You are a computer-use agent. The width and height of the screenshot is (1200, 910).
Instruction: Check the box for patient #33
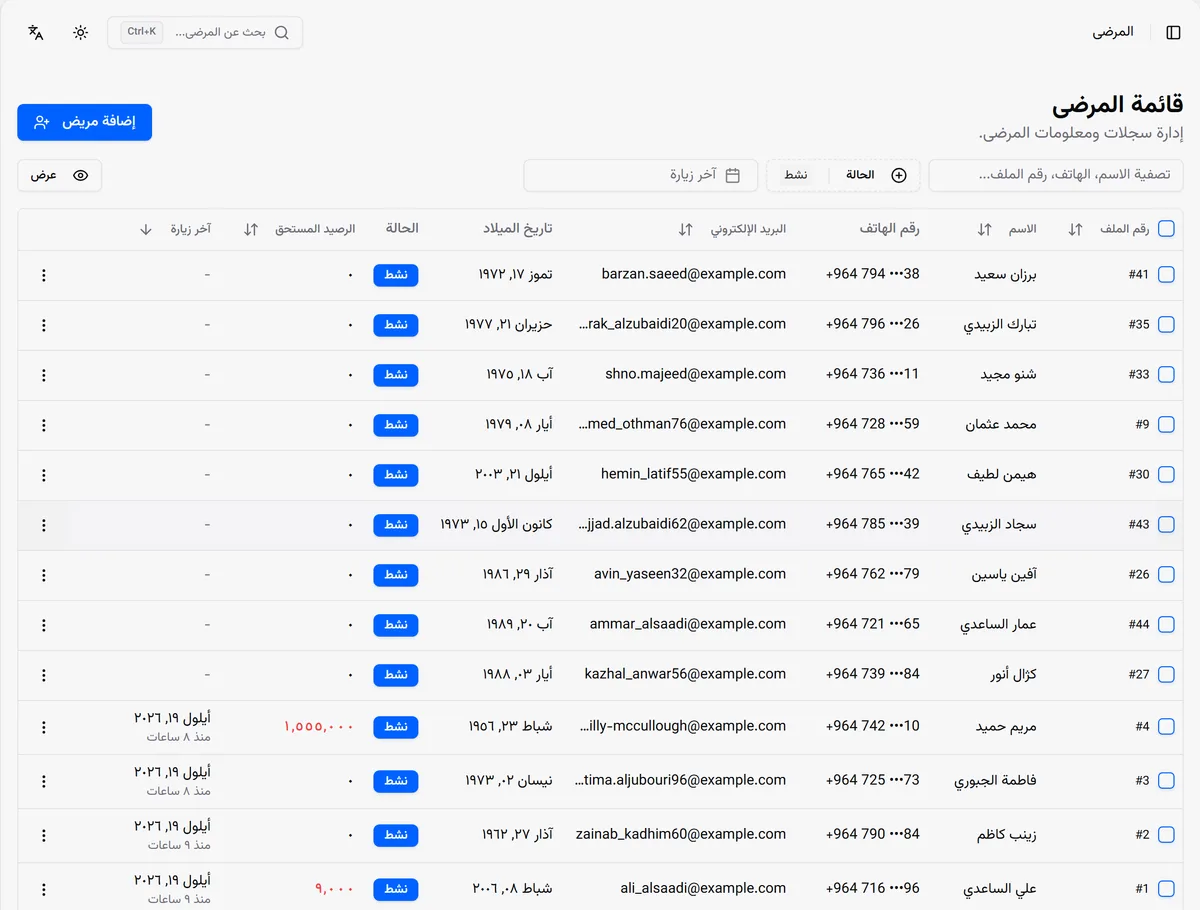[x=1166, y=375]
